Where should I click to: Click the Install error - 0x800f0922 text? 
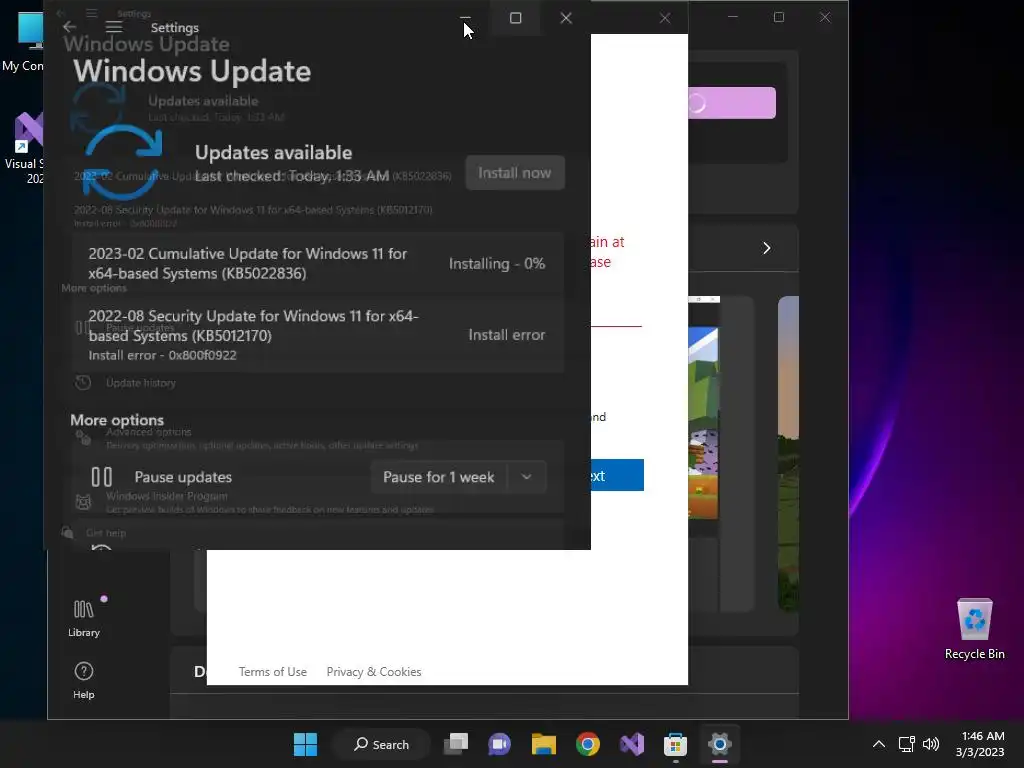coord(163,355)
